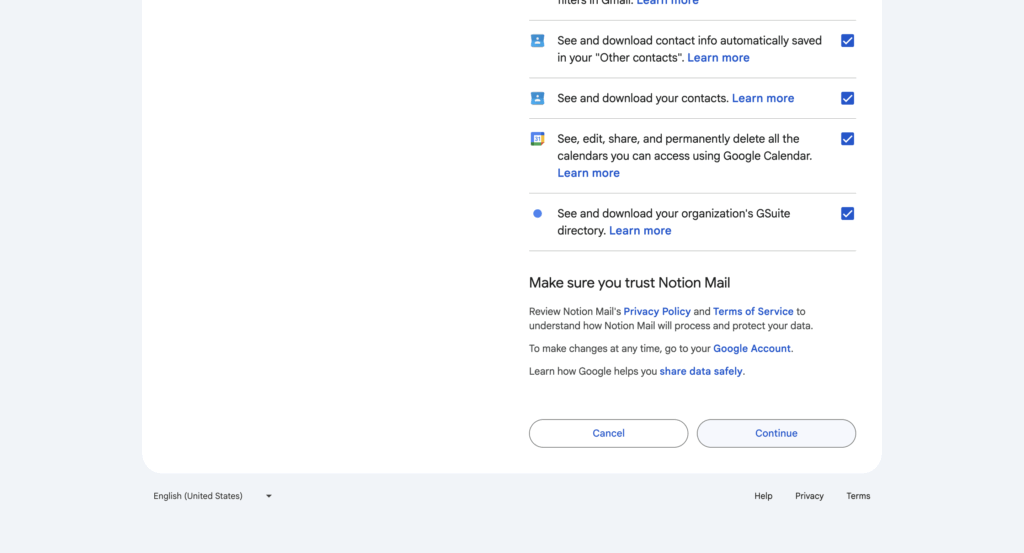This screenshot has height=553, width=1024.
Task: Click the contacts icon beside "download your contacts"
Action: pyautogui.click(x=537, y=98)
